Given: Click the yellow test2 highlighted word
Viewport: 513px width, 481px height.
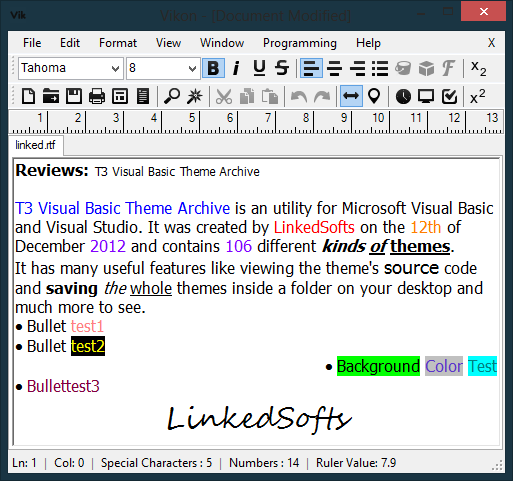Looking at the screenshot, I should pyautogui.click(x=88, y=346).
